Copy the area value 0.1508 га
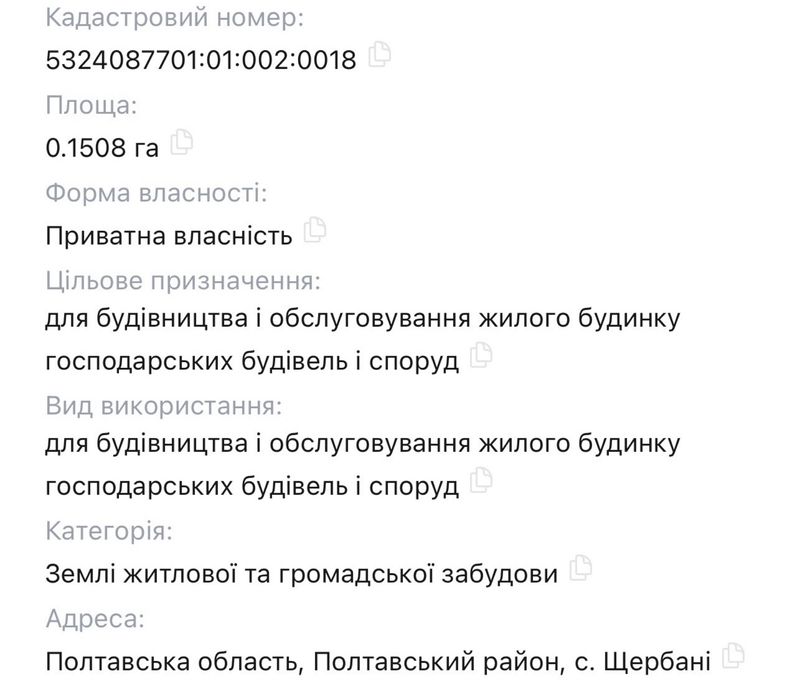Image resolution: width=795 pixels, height=699 pixels. click(x=182, y=143)
